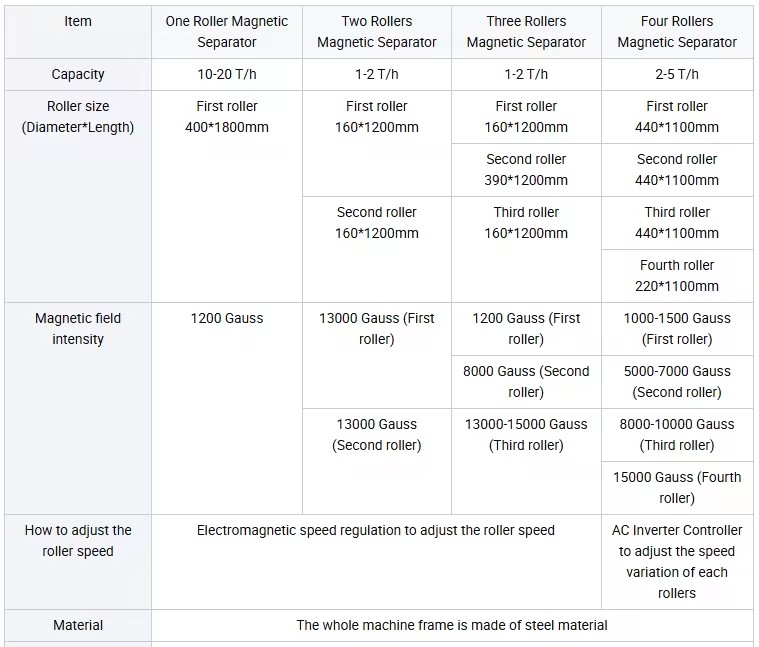Click the Second roller 390*1200mm cell
759x647 pixels.
click(526, 170)
